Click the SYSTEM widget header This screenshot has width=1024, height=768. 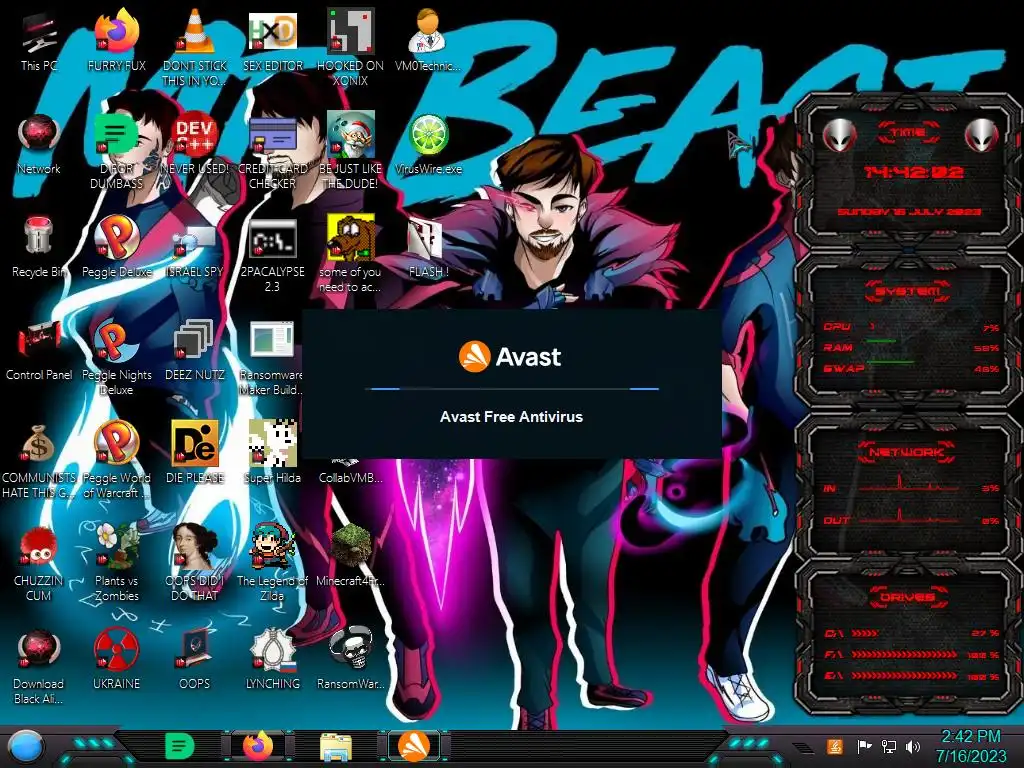click(x=908, y=291)
